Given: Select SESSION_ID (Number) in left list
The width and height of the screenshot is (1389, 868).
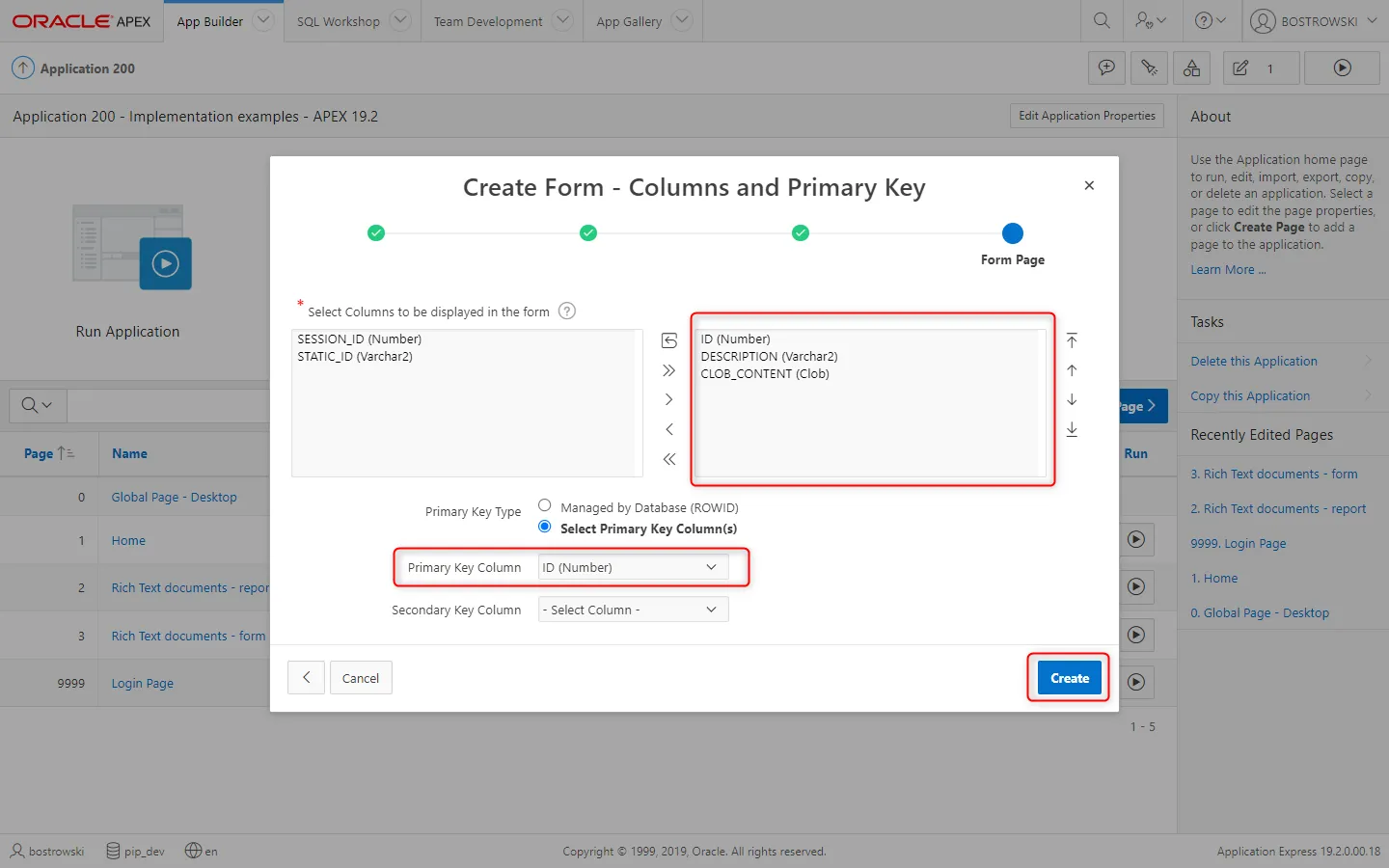Looking at the screenshot, I should pyautogui.click(x=360, y=339).
